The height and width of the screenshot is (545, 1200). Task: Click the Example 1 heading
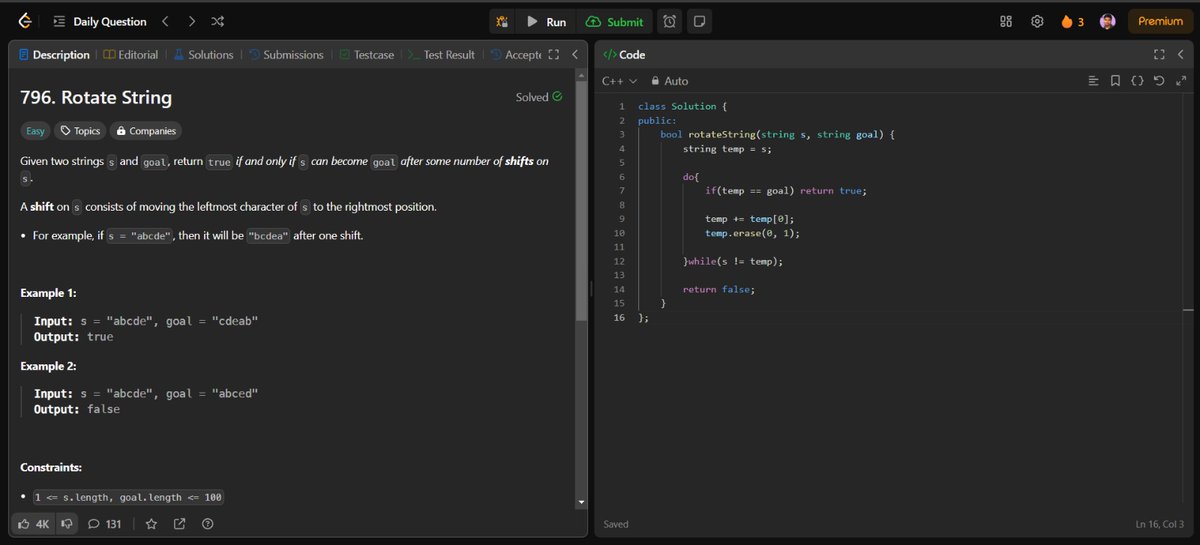point(49,293)
